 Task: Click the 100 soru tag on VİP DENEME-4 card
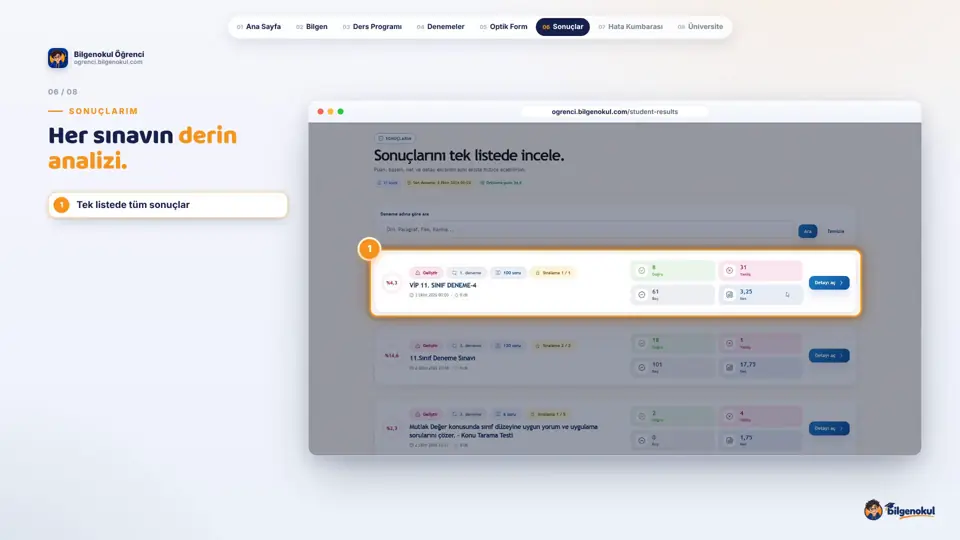point(508,273)
